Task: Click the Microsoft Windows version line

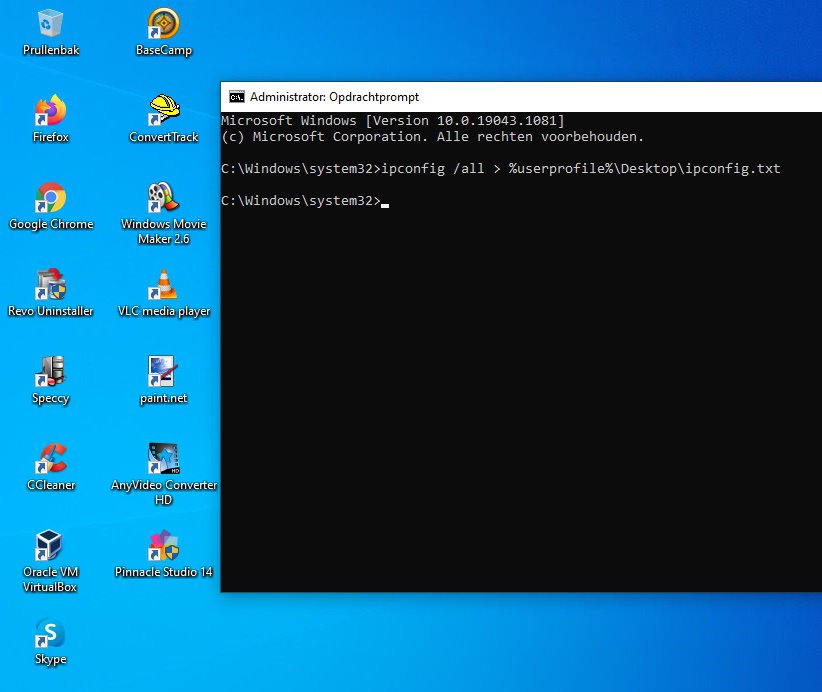Action: [x=392, y=121]
